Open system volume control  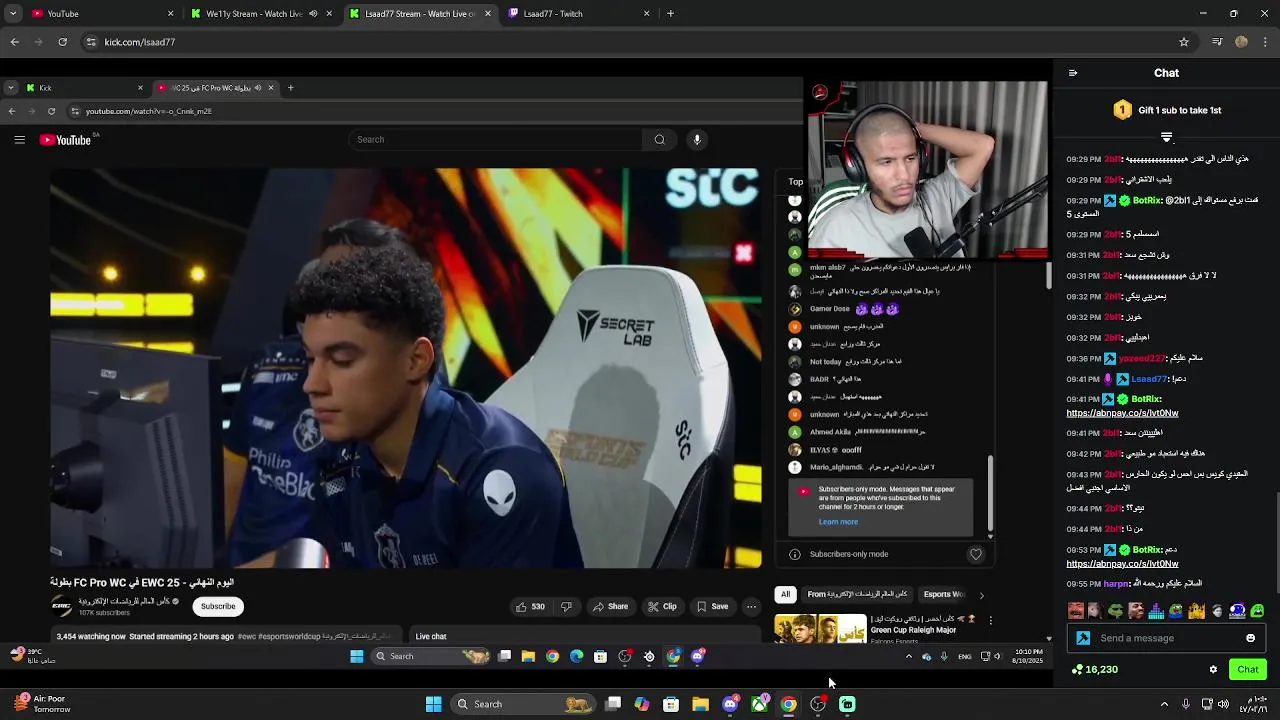coord(1223,704)
